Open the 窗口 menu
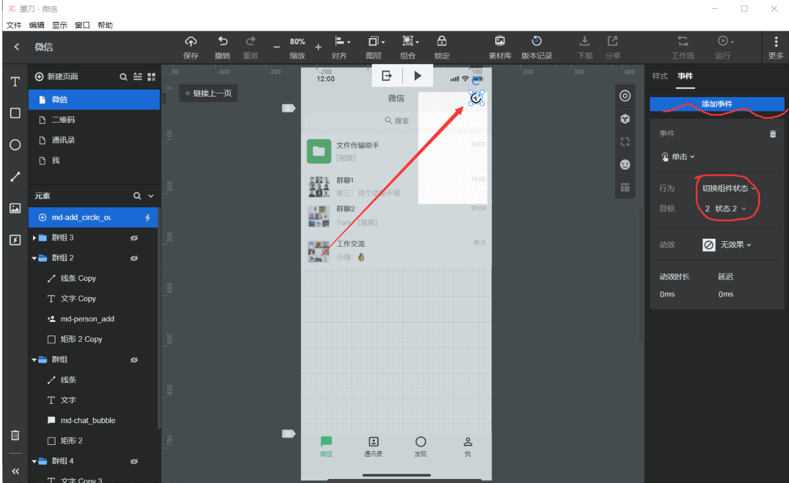Image resolution: width=789 pixels, height=483 pixels. 82,25
